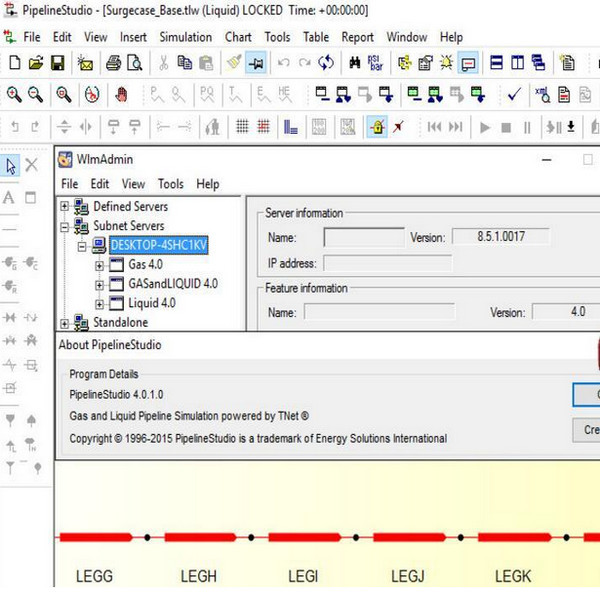This screenshot has width=600, height=592.
Task: Expand the Defined Servers tree node
Action: 66,207
